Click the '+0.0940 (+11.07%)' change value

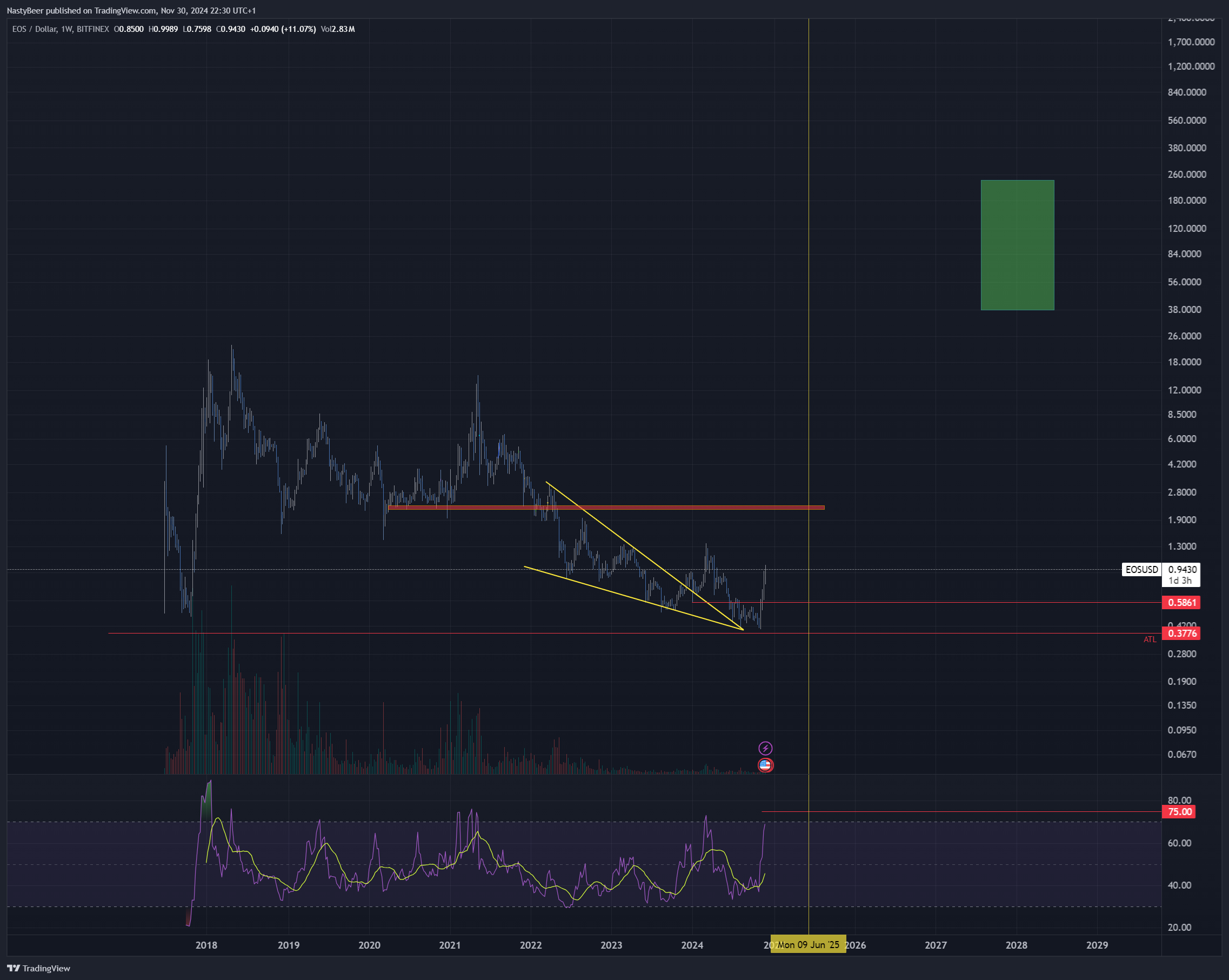(283, 29)
